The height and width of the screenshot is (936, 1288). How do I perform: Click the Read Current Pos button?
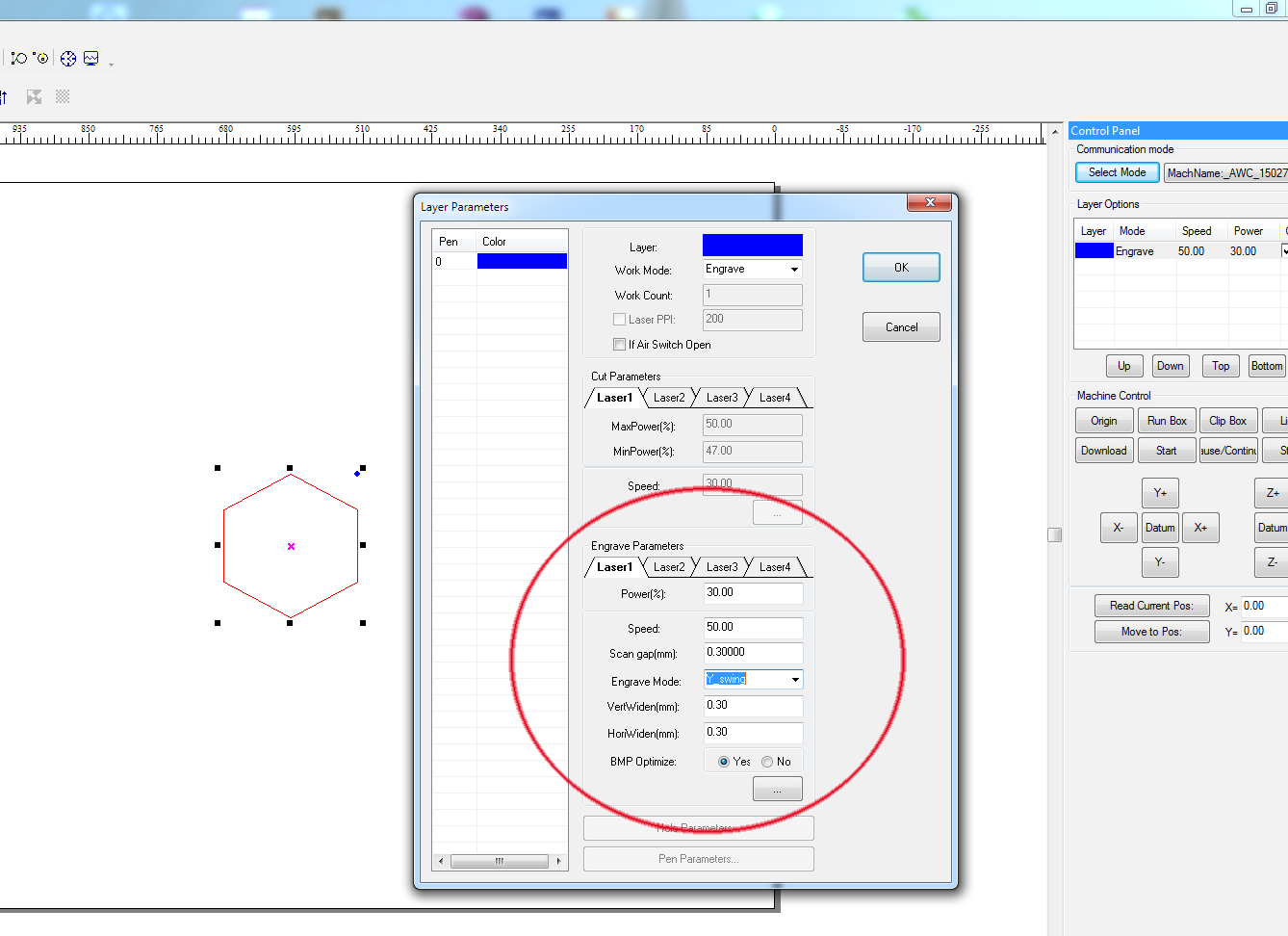1151,606
